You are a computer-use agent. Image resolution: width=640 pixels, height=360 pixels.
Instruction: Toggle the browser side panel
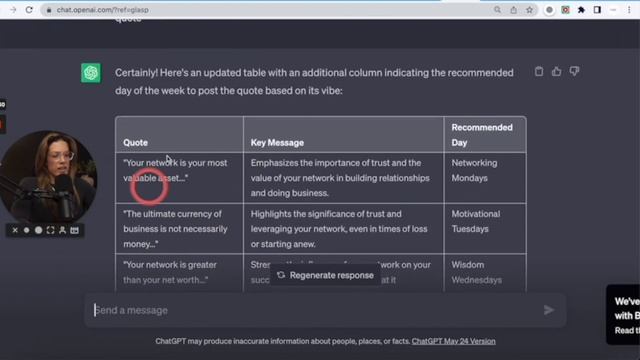pos(597,10)
